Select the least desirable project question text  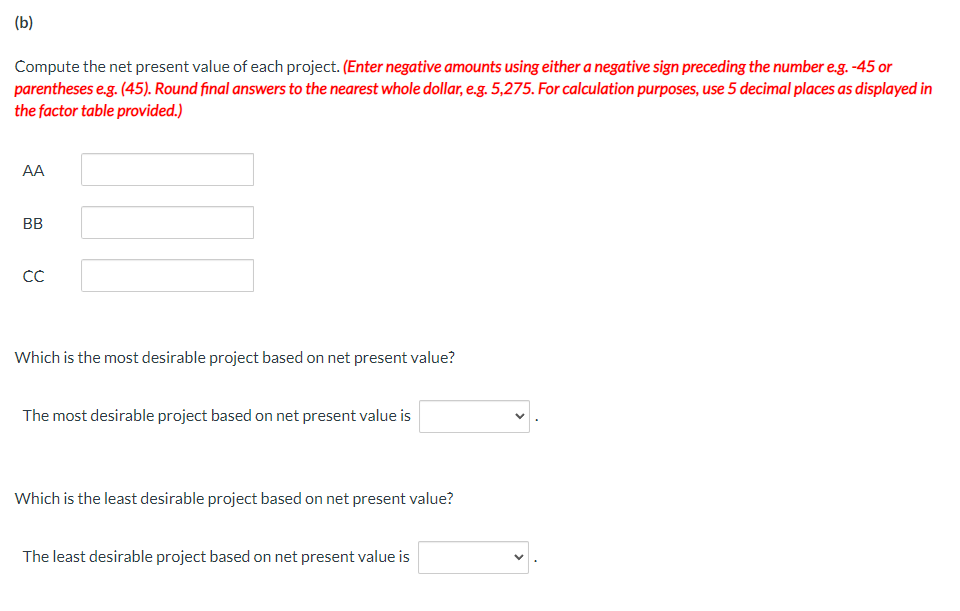[233, 498]
